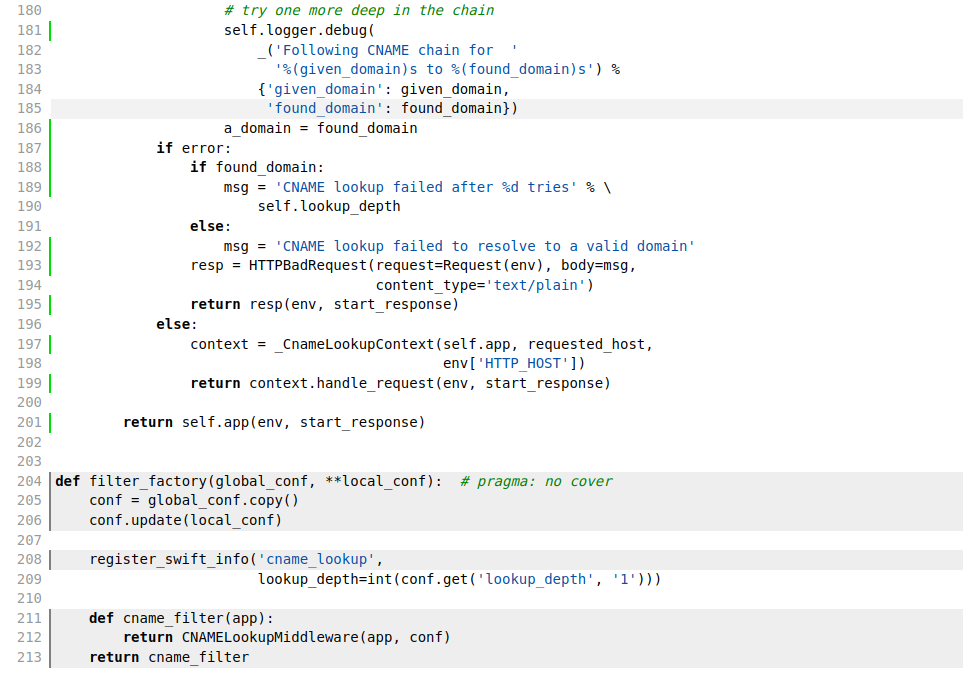Viewport: 963px width, 691px height.
Task: Click the 'lookup_depth' string on line 209
Action: [536, 580]
